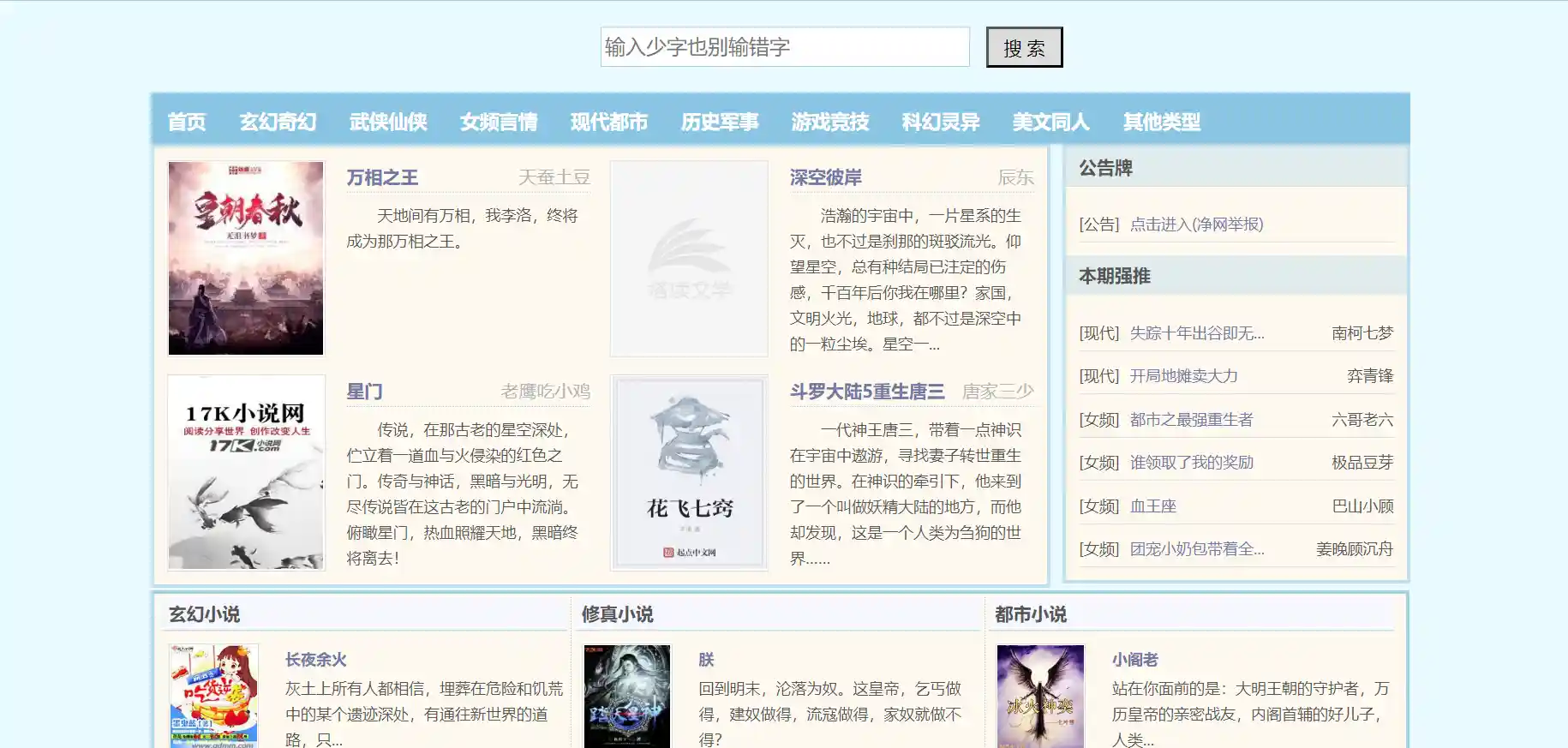Open the 首页 nav item
Screen dimensions: 1568x748
coord(187,122)
